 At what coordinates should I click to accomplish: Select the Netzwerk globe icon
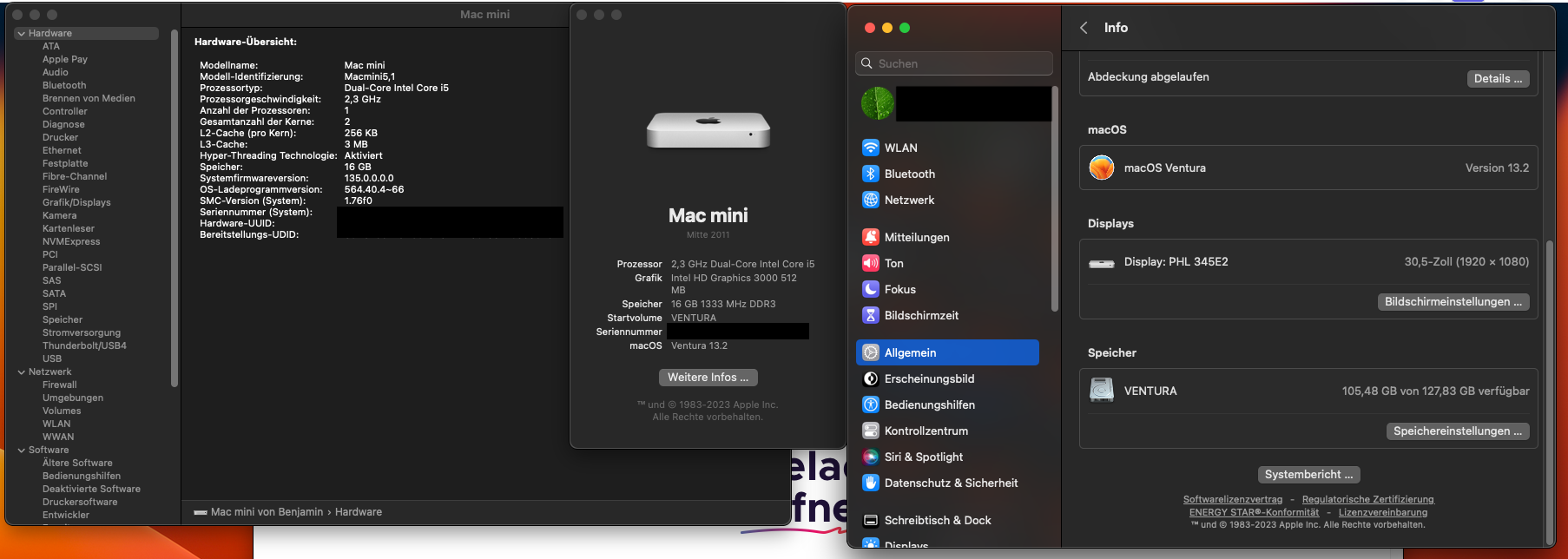(x=870, y=200)
